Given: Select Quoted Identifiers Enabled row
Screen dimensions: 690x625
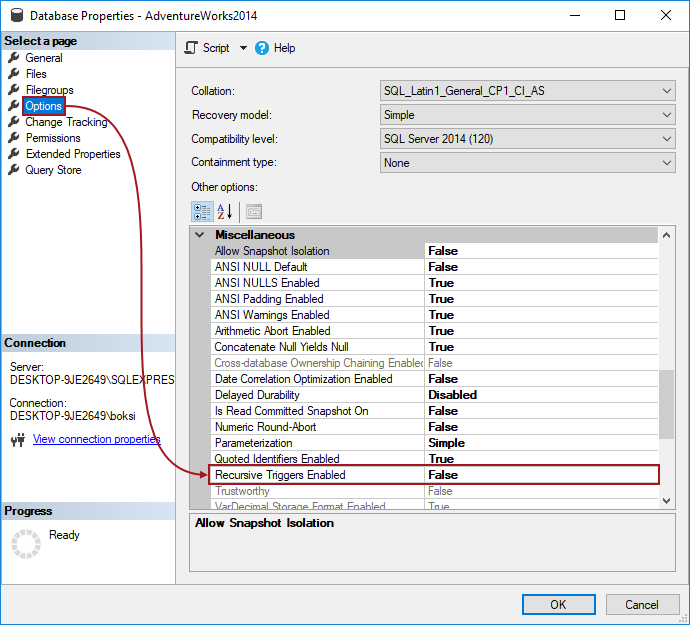Looking at the screenshot, I should point(434,459).
